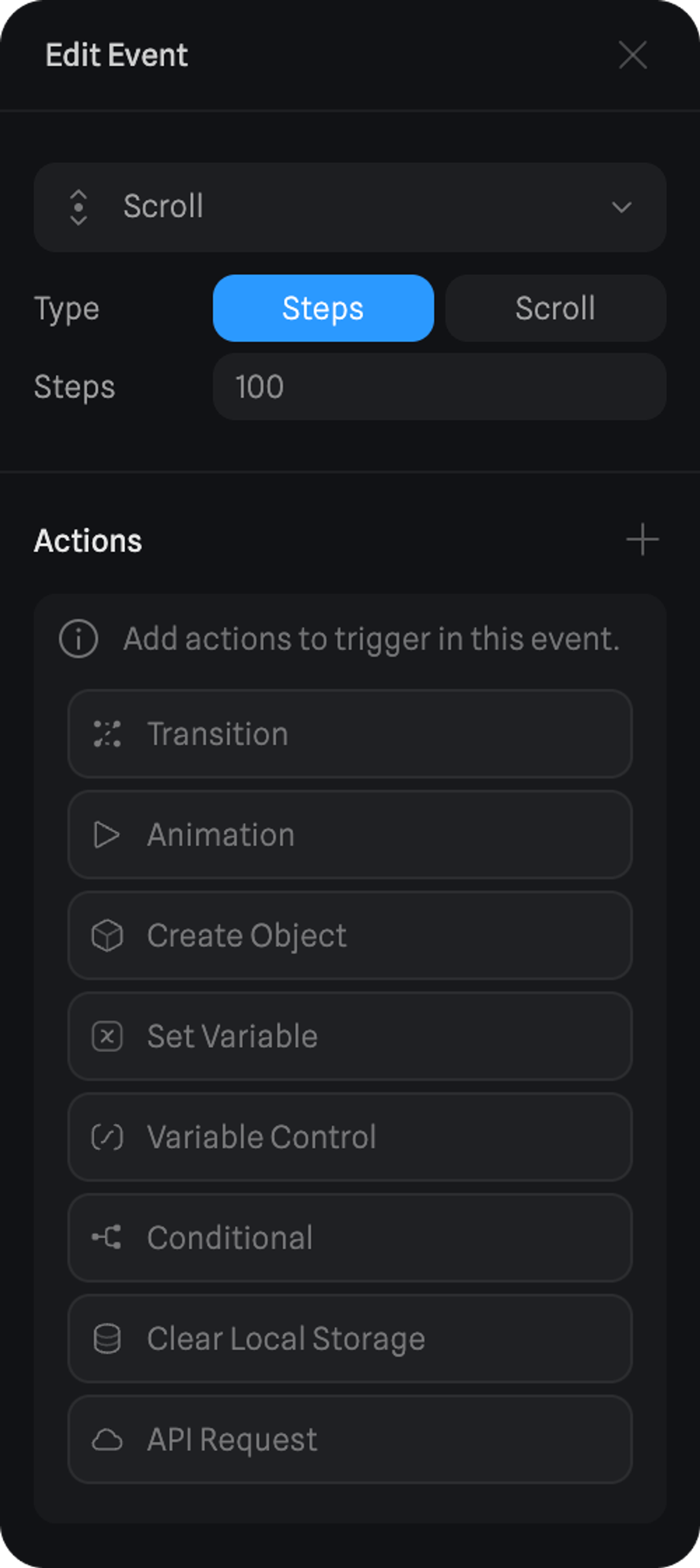Click the scroll icon in event selector
This screenshot has width=700, height=1568.
pos(78,207)
